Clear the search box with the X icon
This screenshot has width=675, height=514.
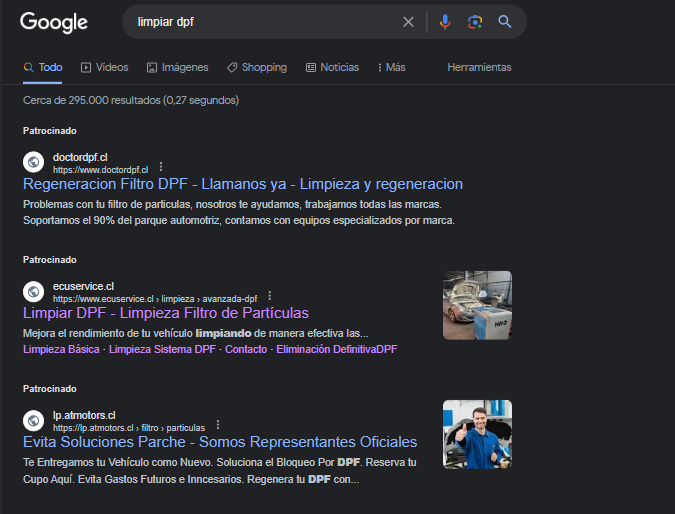click(408, 22)
